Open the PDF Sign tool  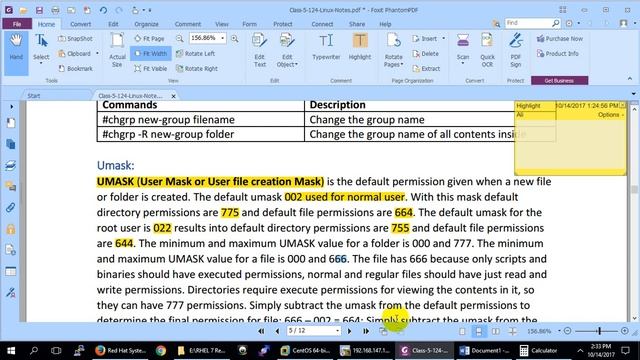[516, 50]
